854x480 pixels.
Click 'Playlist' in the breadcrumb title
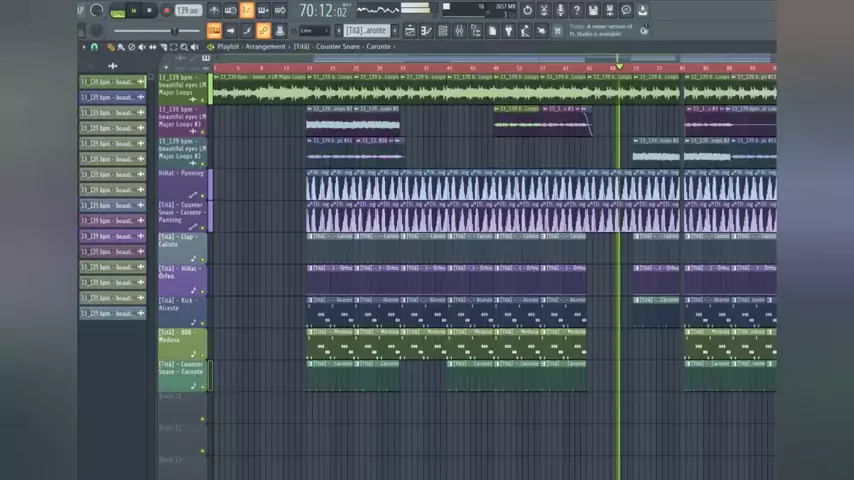pos(228,47)
